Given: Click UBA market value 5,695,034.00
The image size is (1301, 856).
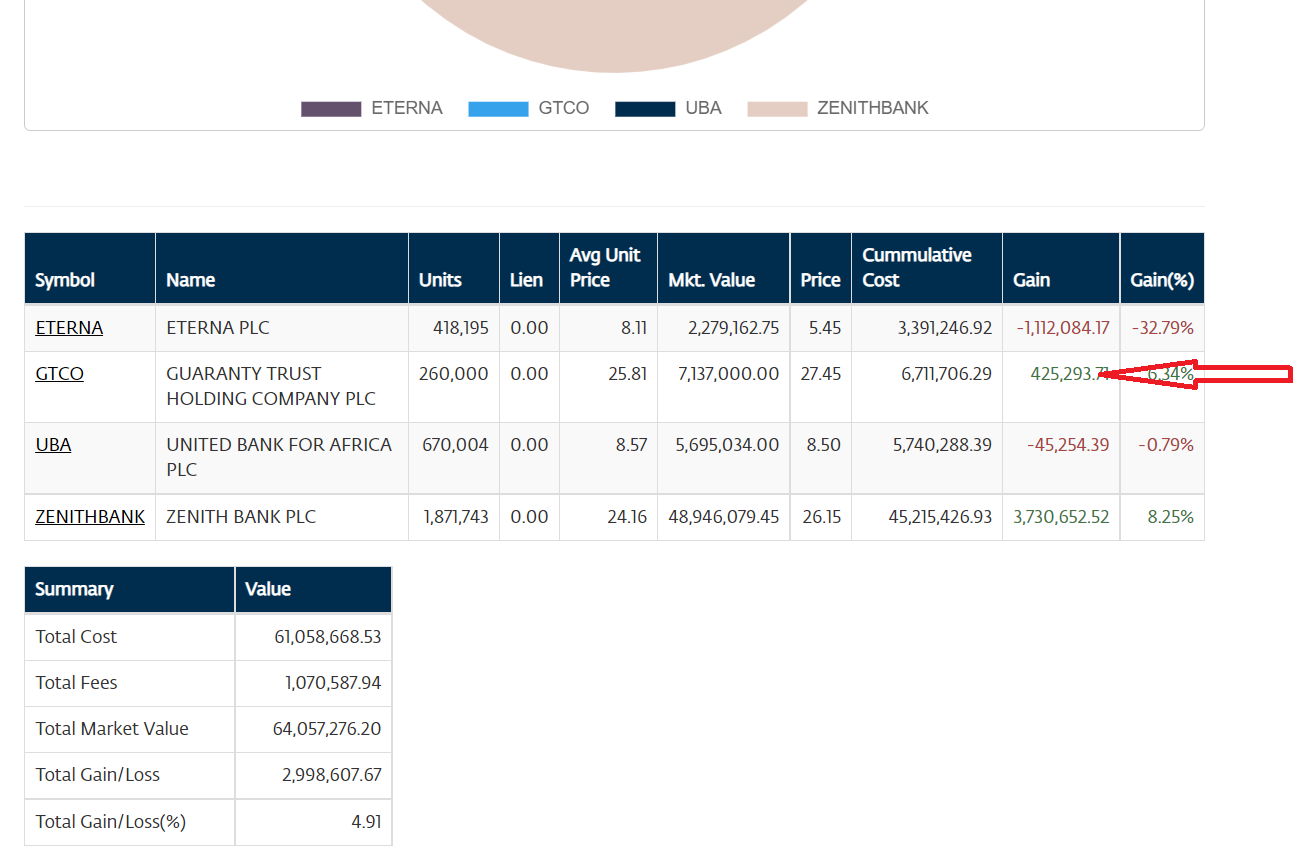Looking at the screenshot, I should point(727,445).
